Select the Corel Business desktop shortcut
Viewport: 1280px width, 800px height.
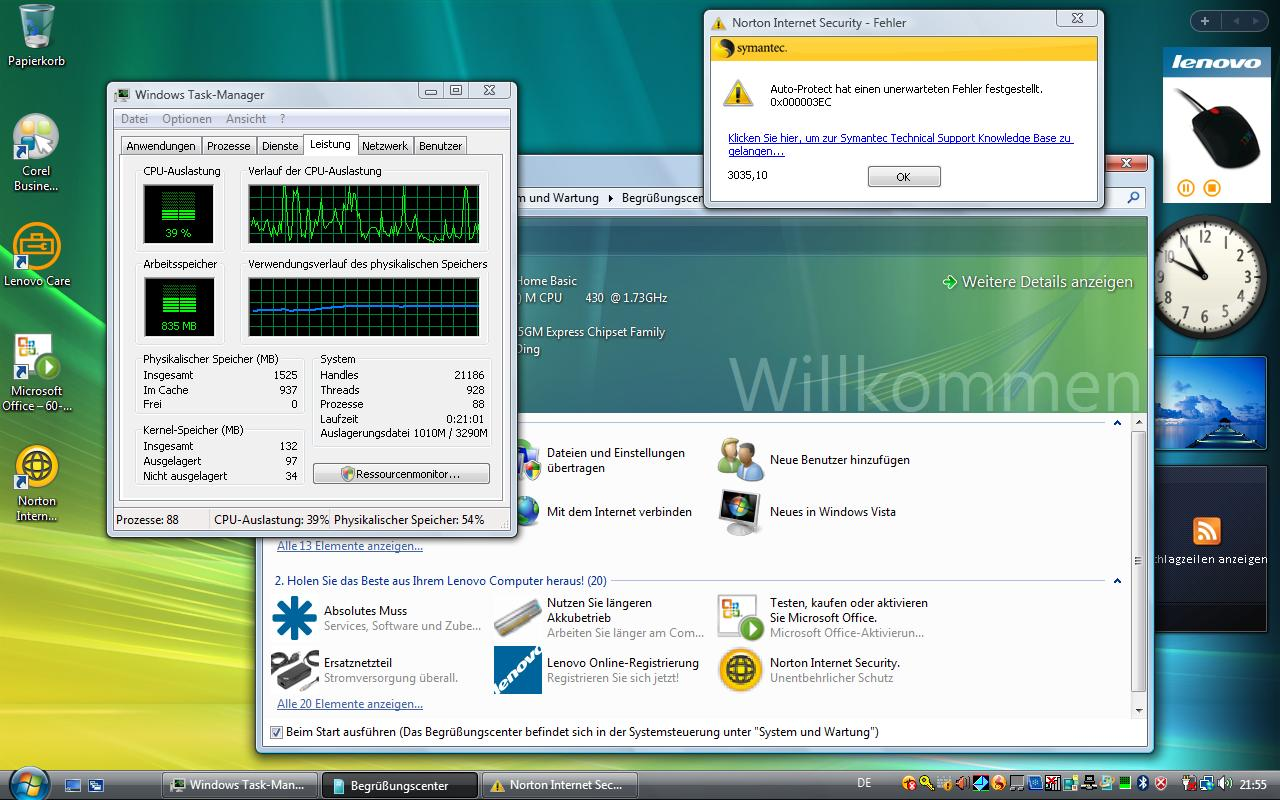[36, 152]
